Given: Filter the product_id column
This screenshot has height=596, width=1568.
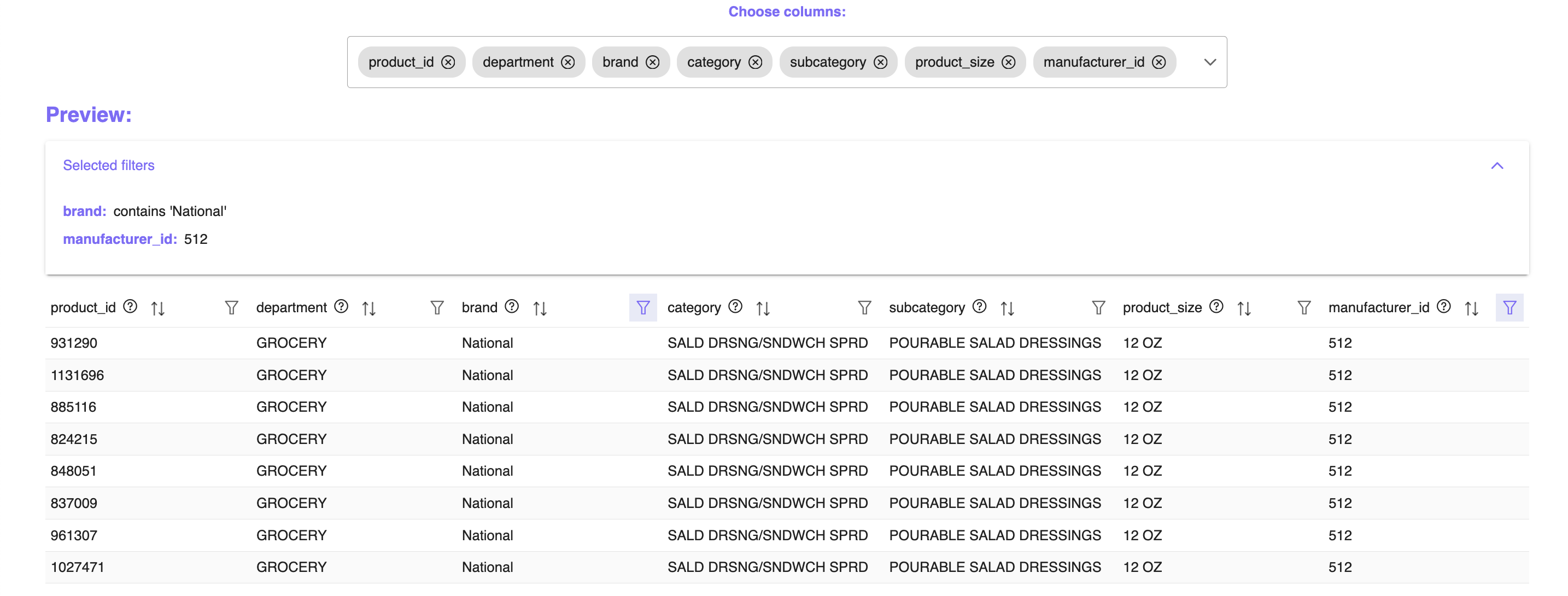Looking at the screenshot, I should (x=231, y=307).
